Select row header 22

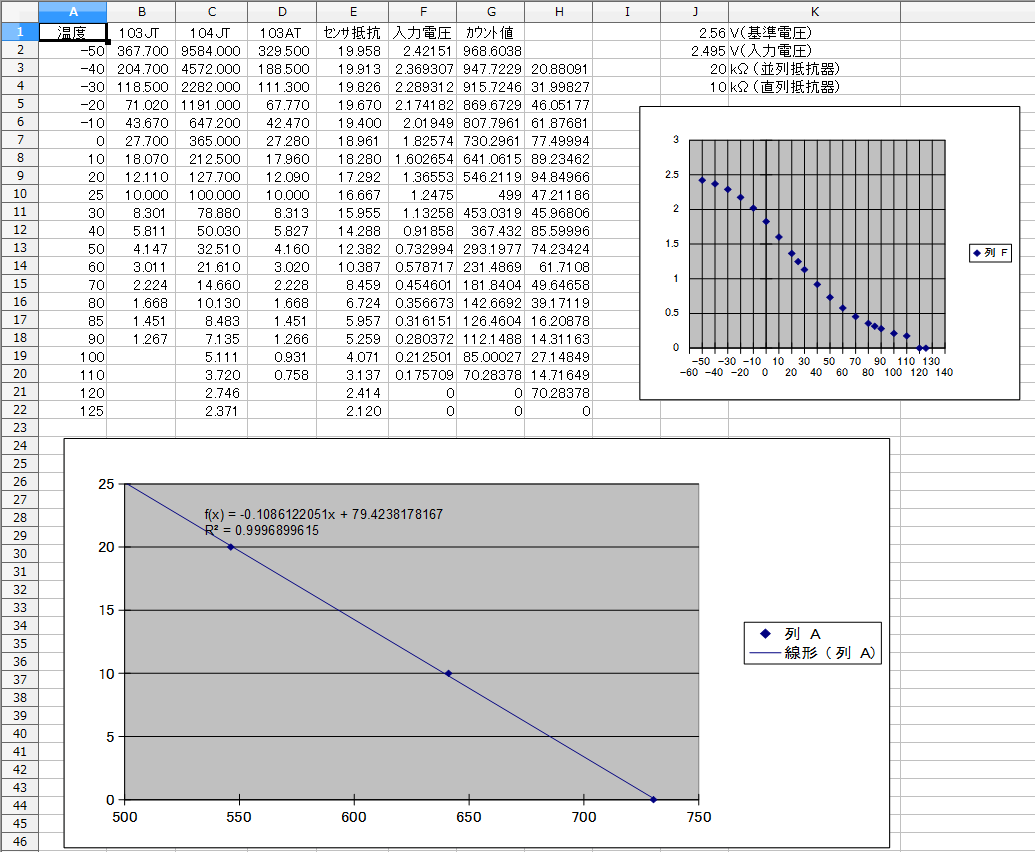coord(19,410)
